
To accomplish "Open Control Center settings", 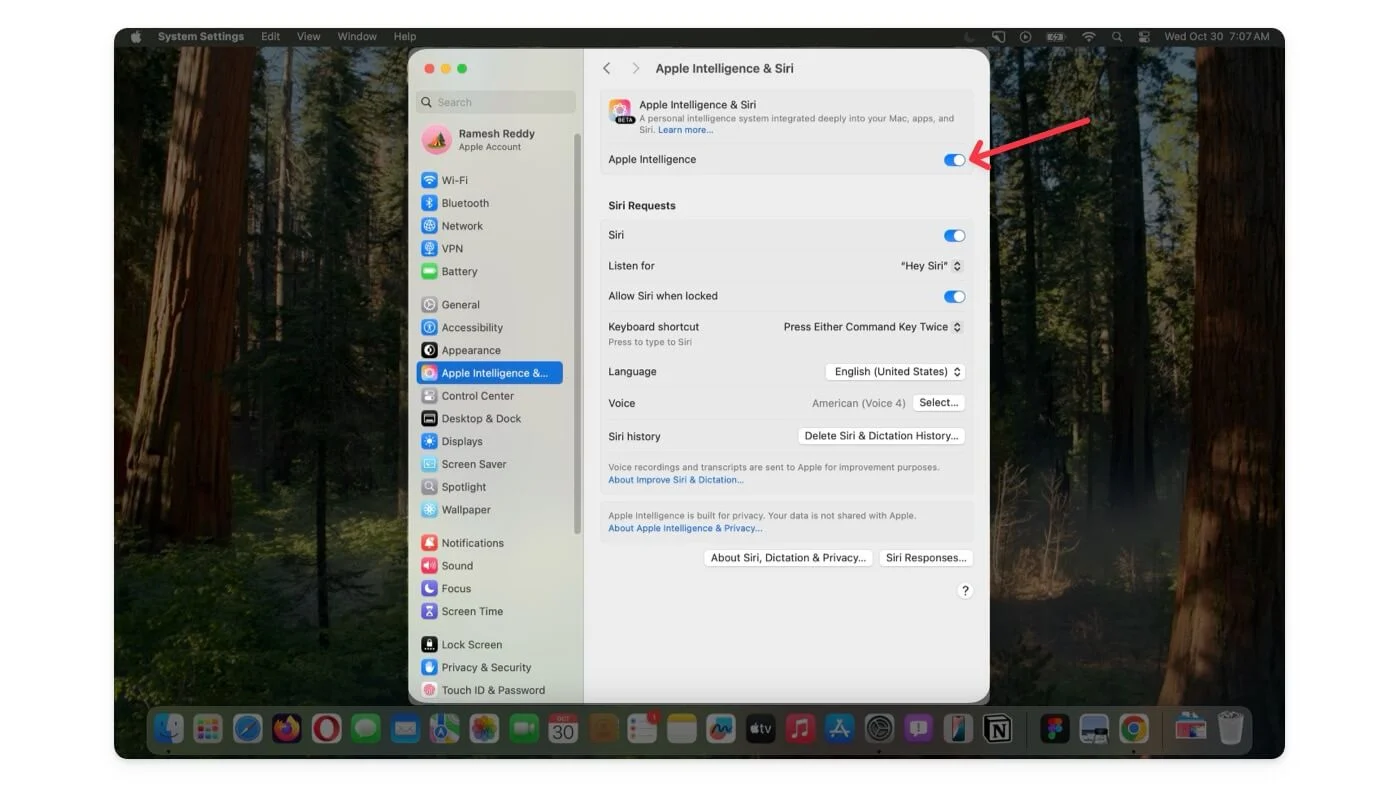I will pos(490,396).
